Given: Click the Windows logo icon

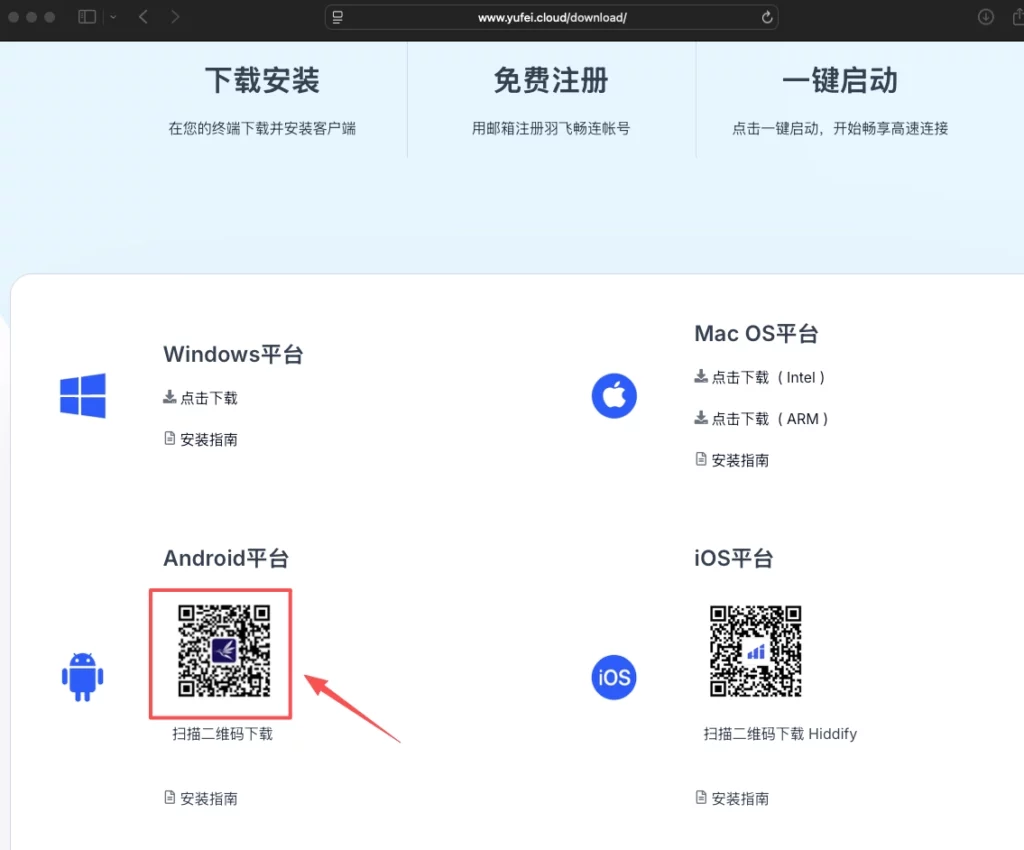Looking at the screenshot, I should pyautogui.click(x=83, y=395).
